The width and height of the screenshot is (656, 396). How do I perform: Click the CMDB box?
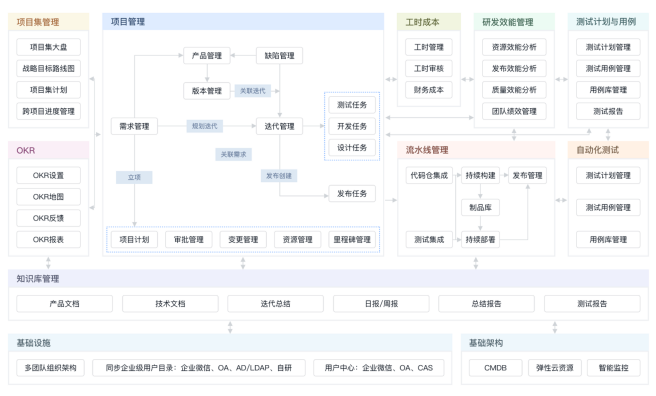495,368
